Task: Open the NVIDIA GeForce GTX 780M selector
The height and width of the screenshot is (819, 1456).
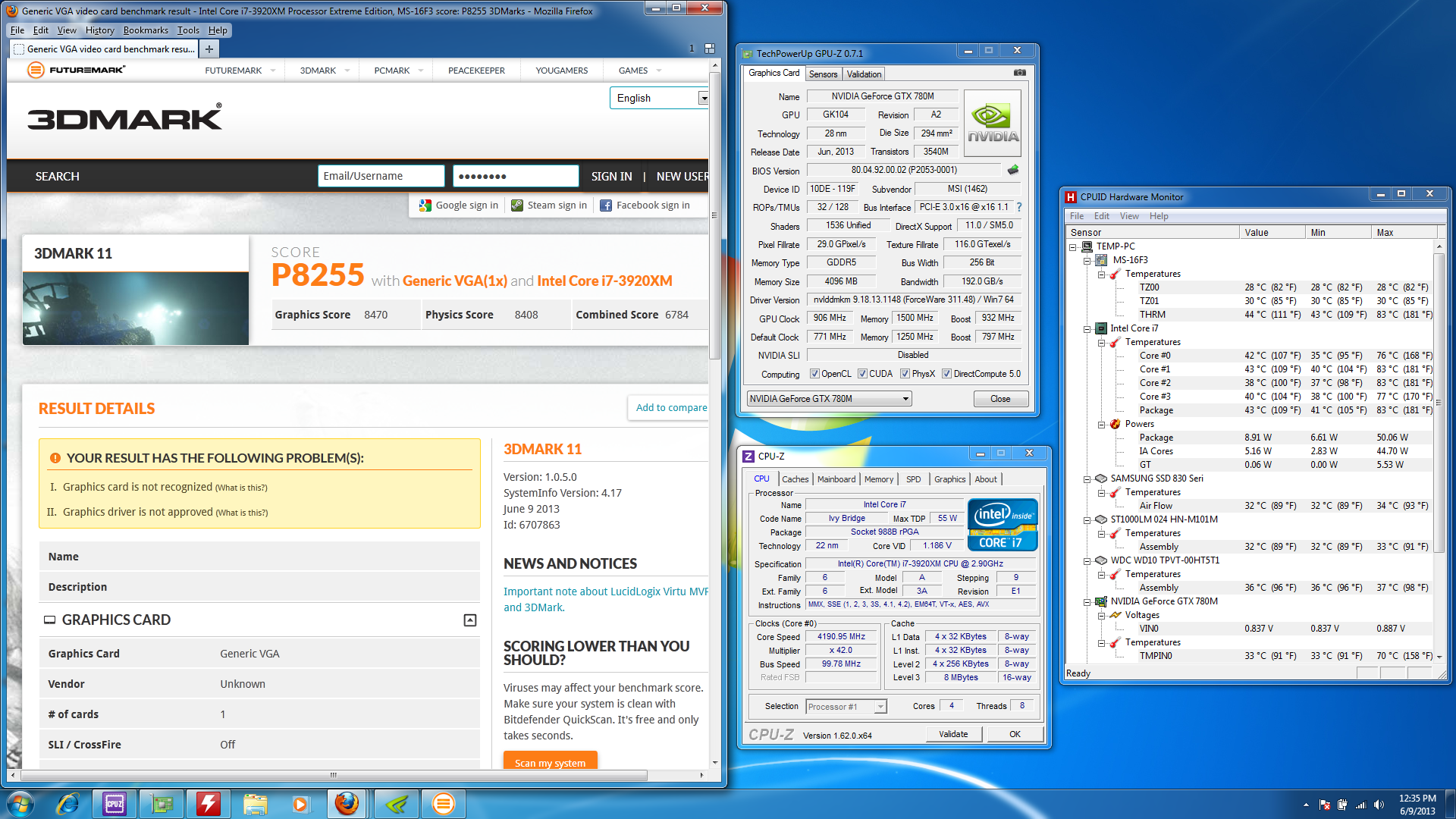Action: point(829,399)
